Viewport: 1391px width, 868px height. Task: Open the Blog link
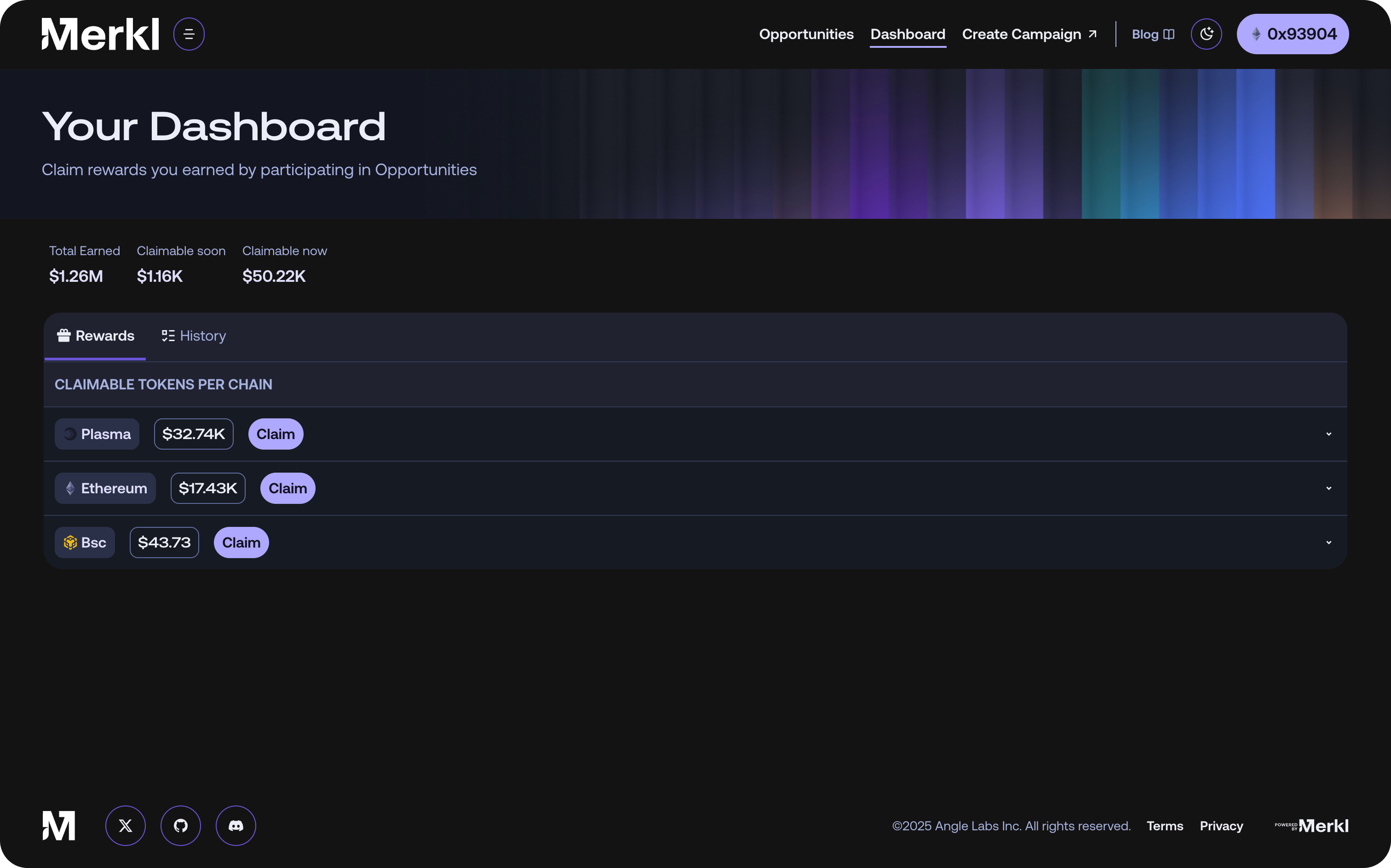[1153, 34]
